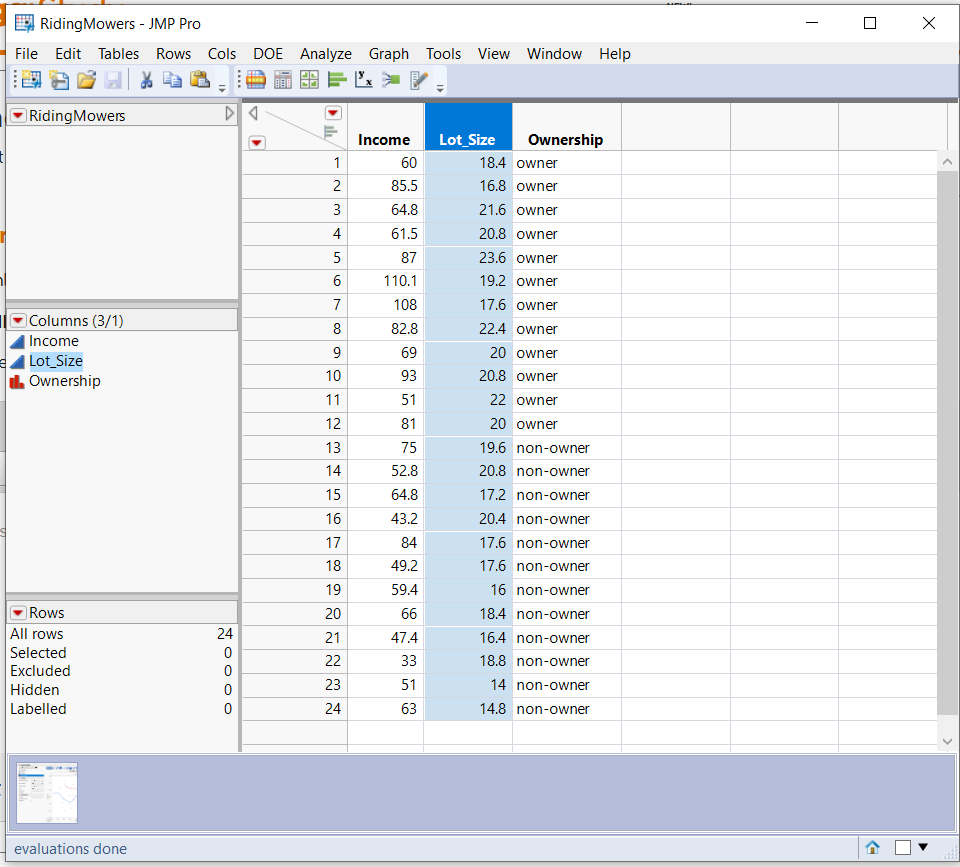Click the nominal bars icon beside Ownership
Viewport: 960px width, 867px height.
click(17, 381)
